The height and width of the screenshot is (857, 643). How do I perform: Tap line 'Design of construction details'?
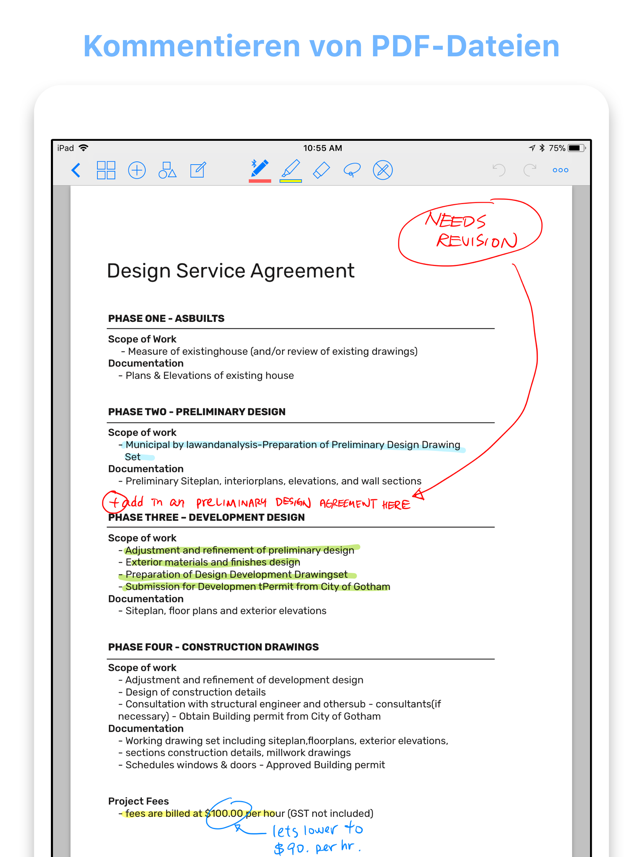click(192, 692)
